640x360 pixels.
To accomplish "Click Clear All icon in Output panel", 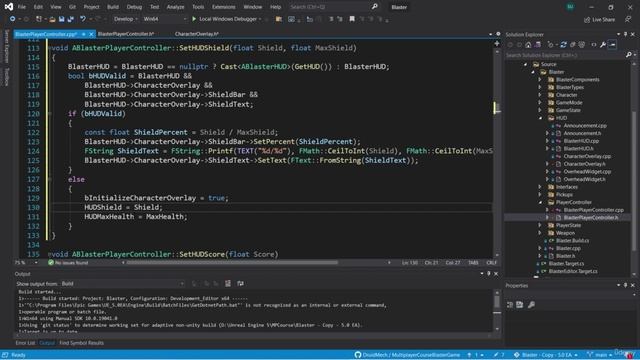I will [x=228, y=283].
